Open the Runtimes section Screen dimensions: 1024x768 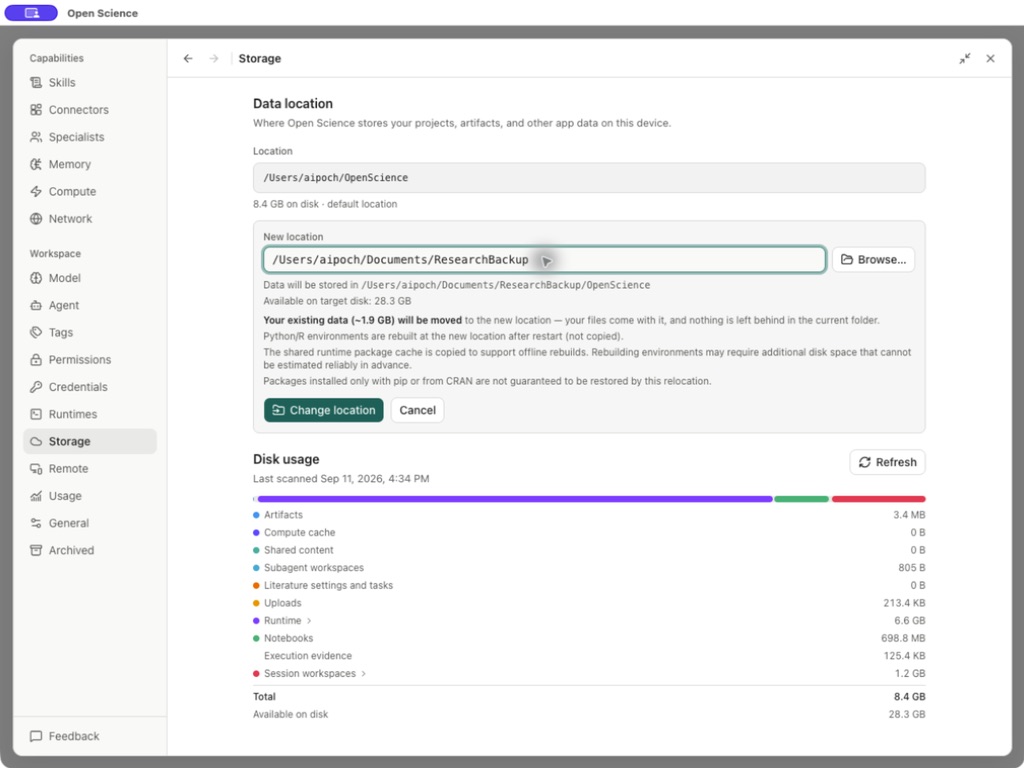tap(90, 414)
